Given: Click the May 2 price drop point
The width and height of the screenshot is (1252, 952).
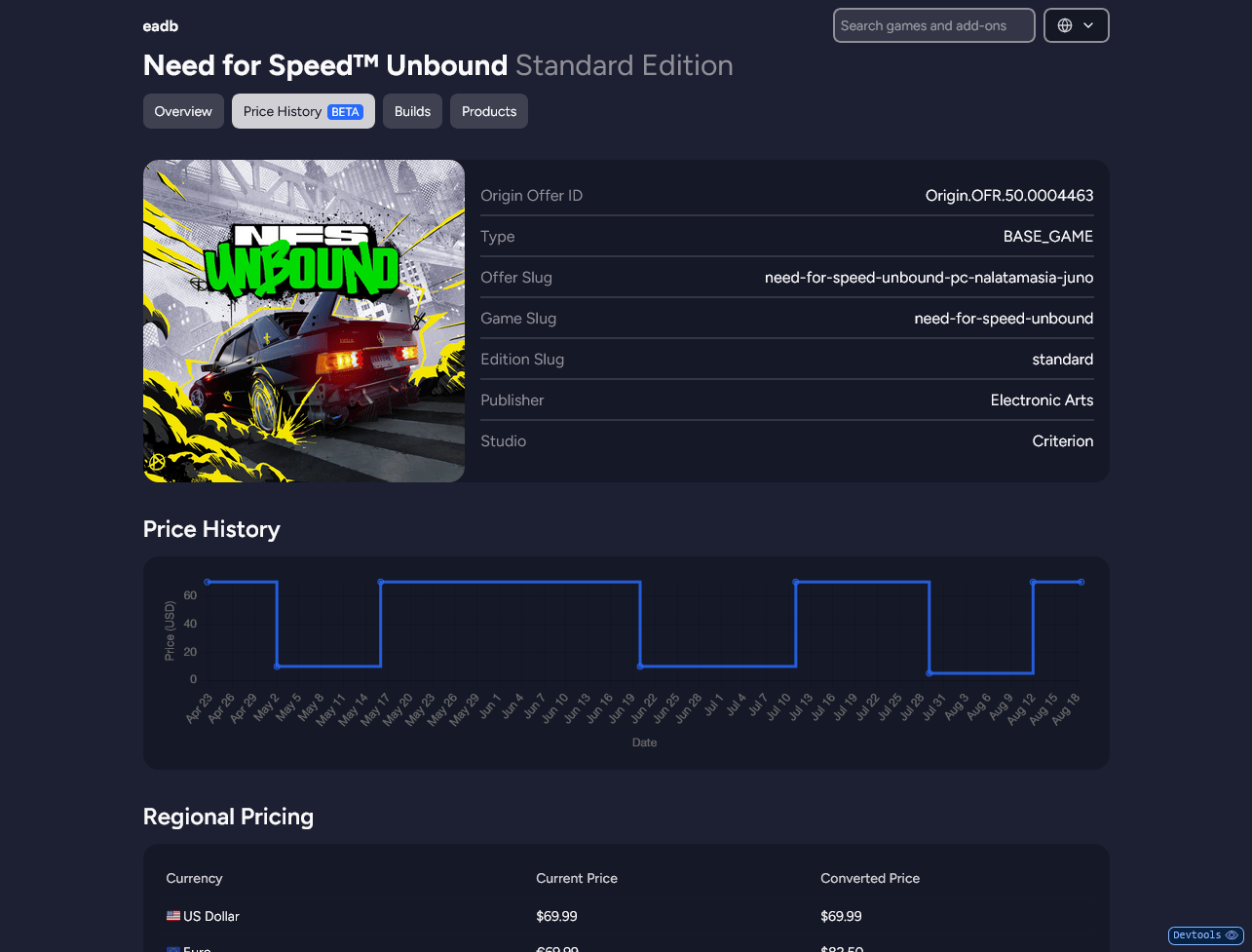Looking at the screenshot, I should (x=278, y=666).
